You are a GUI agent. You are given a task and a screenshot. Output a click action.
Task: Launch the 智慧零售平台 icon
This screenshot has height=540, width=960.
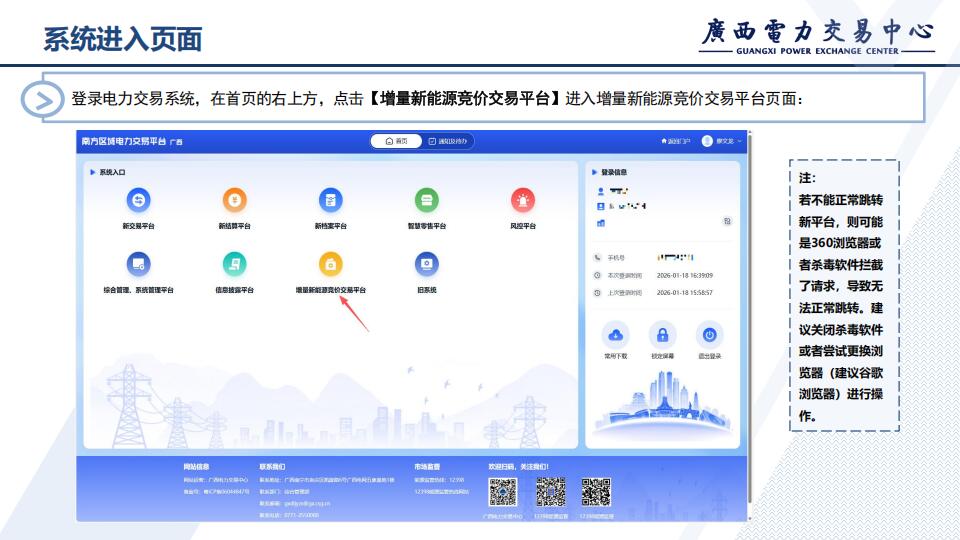427,201
